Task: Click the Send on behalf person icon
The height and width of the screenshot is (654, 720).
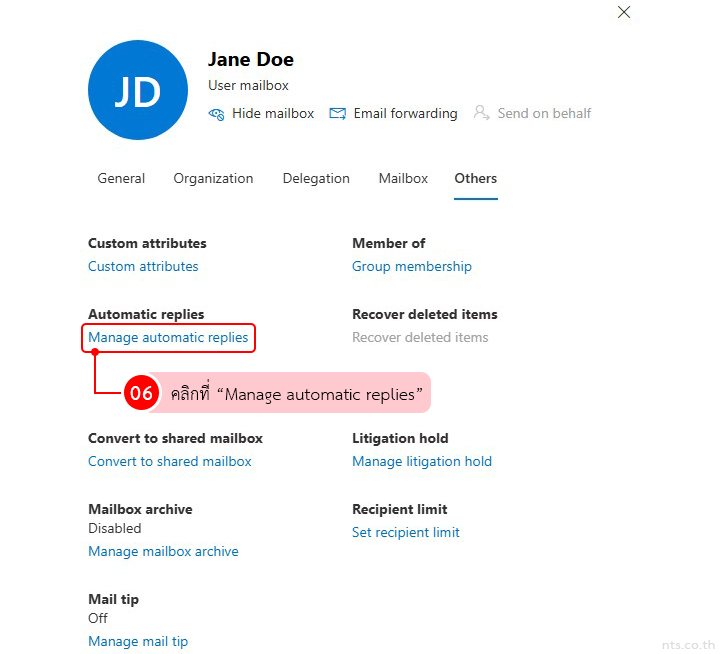Action: (482, 113)
